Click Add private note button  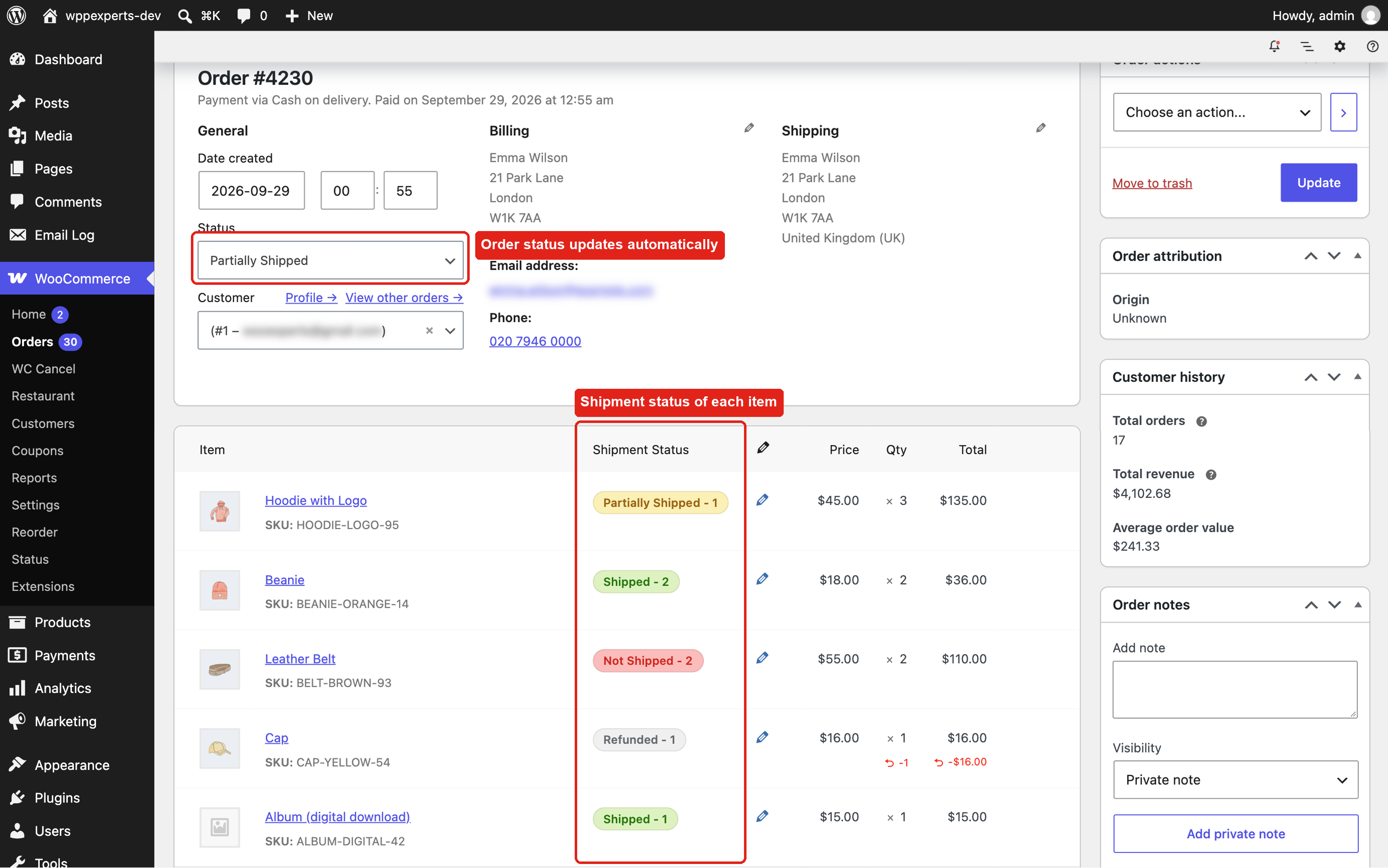click(1235, 833)
